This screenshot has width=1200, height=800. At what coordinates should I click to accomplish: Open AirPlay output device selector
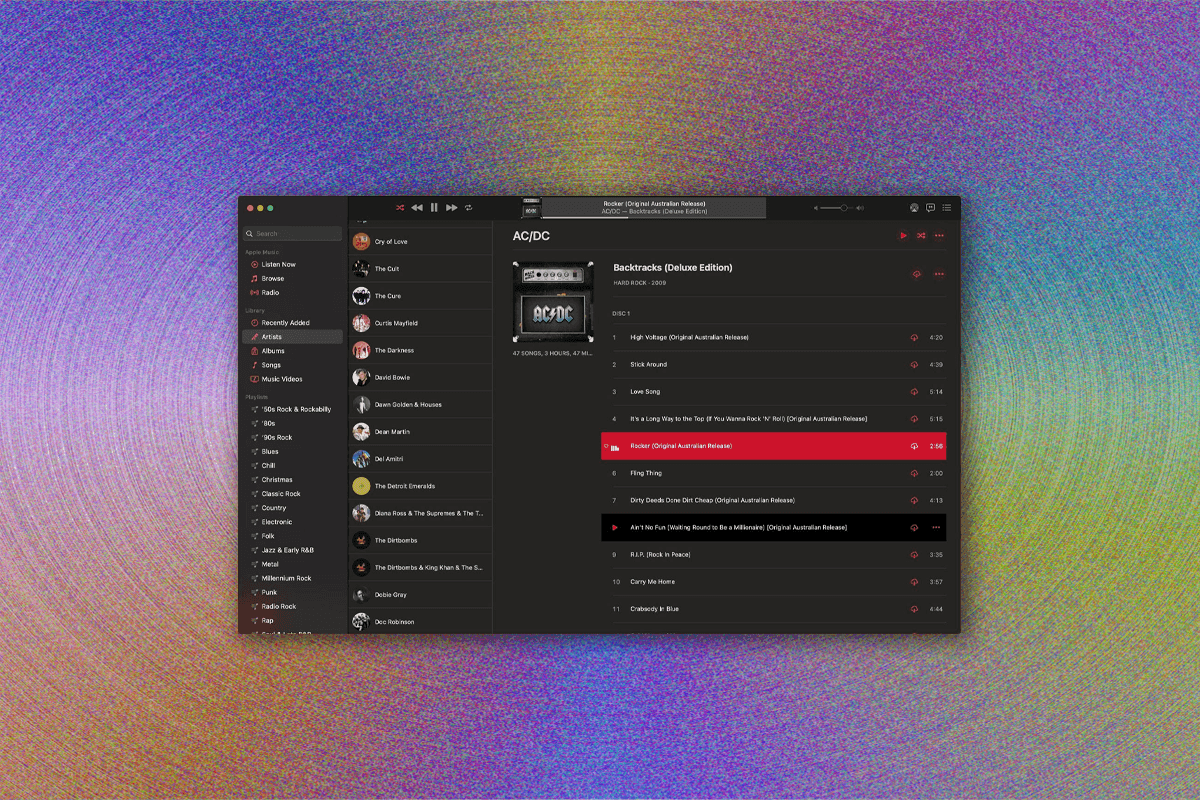(914, 207)
